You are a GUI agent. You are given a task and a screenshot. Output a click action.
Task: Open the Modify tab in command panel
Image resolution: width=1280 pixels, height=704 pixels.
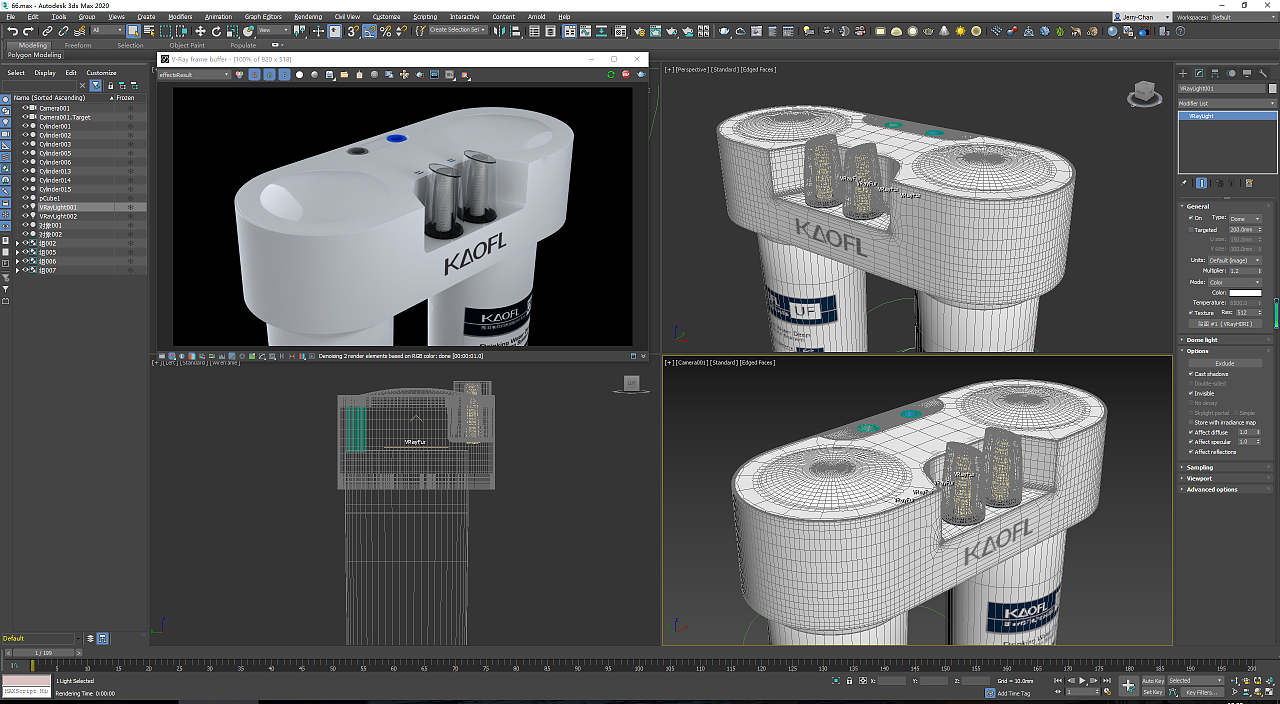tap(1199, 73)
